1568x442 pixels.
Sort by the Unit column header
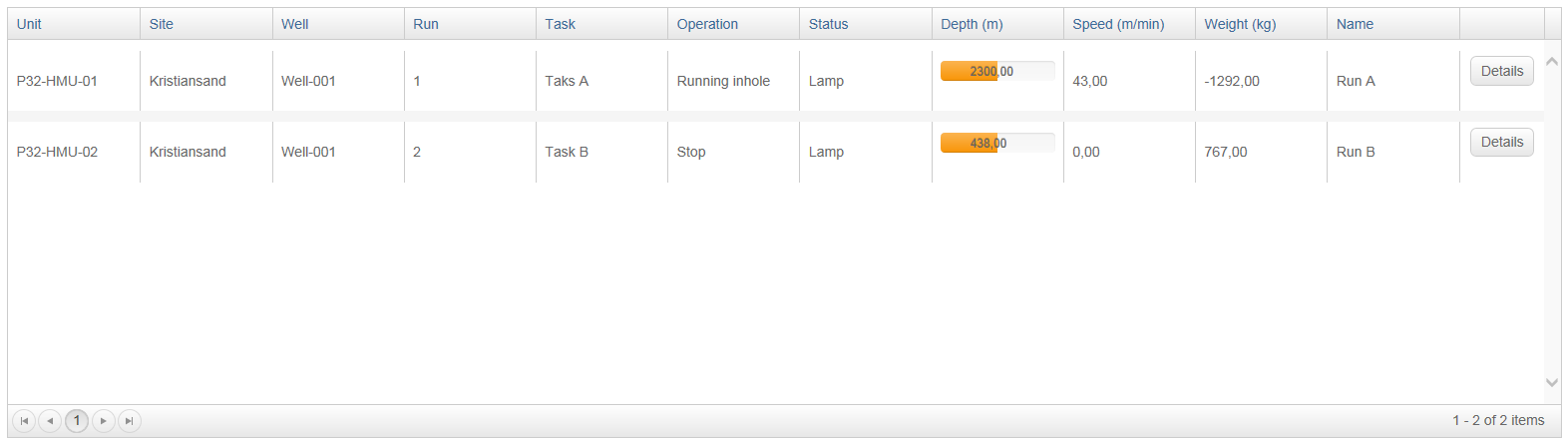pyautogui.click(x=29, y=24)
